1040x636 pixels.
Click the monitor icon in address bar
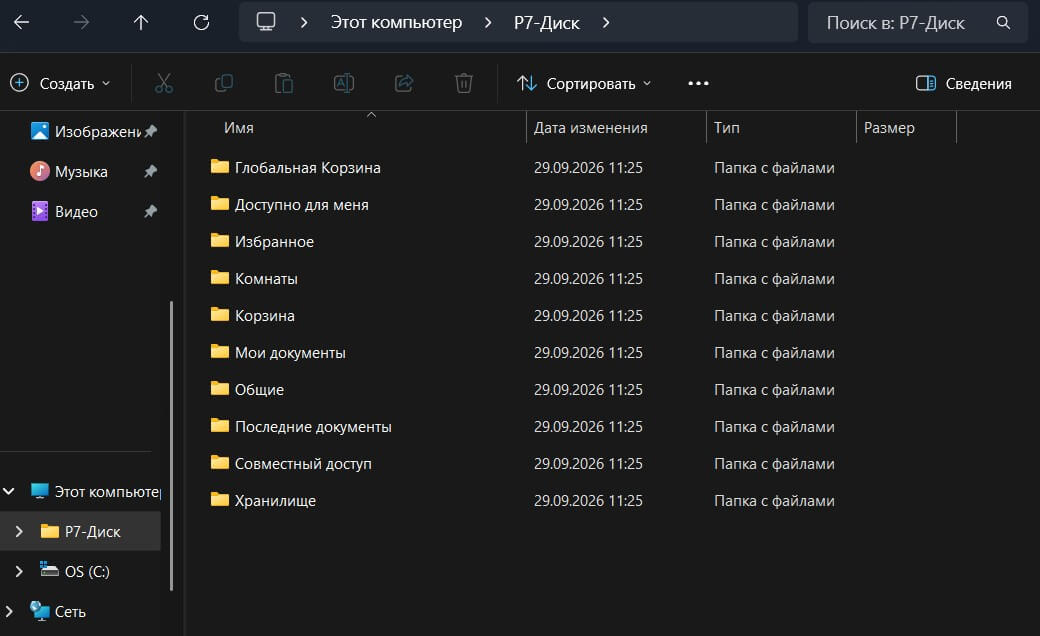266,21
